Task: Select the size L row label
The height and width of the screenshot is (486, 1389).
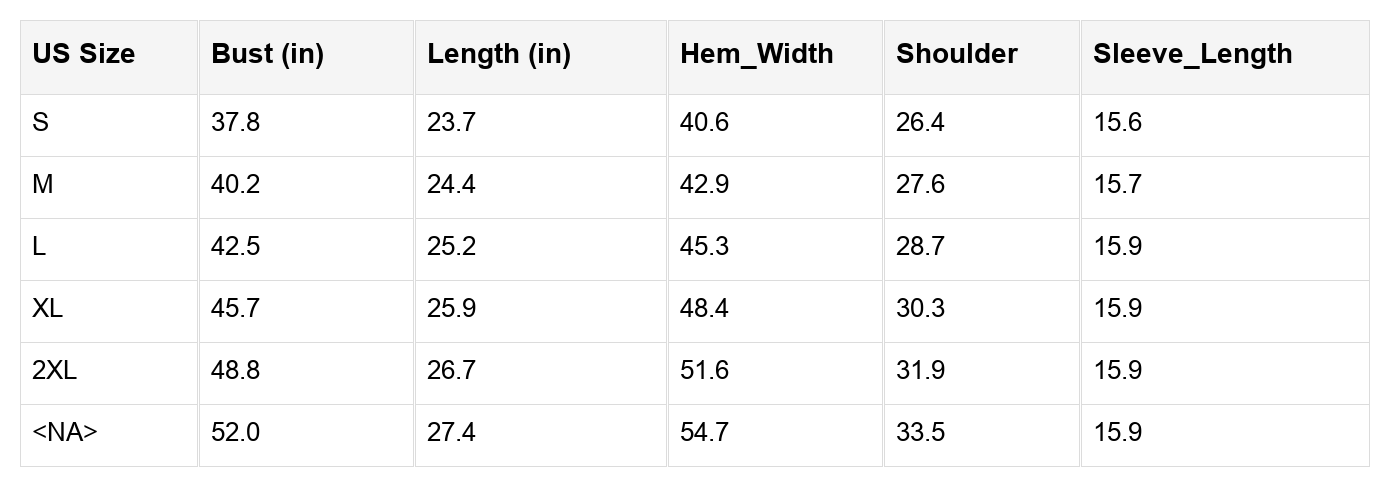Action: click(x=39, y=247)
